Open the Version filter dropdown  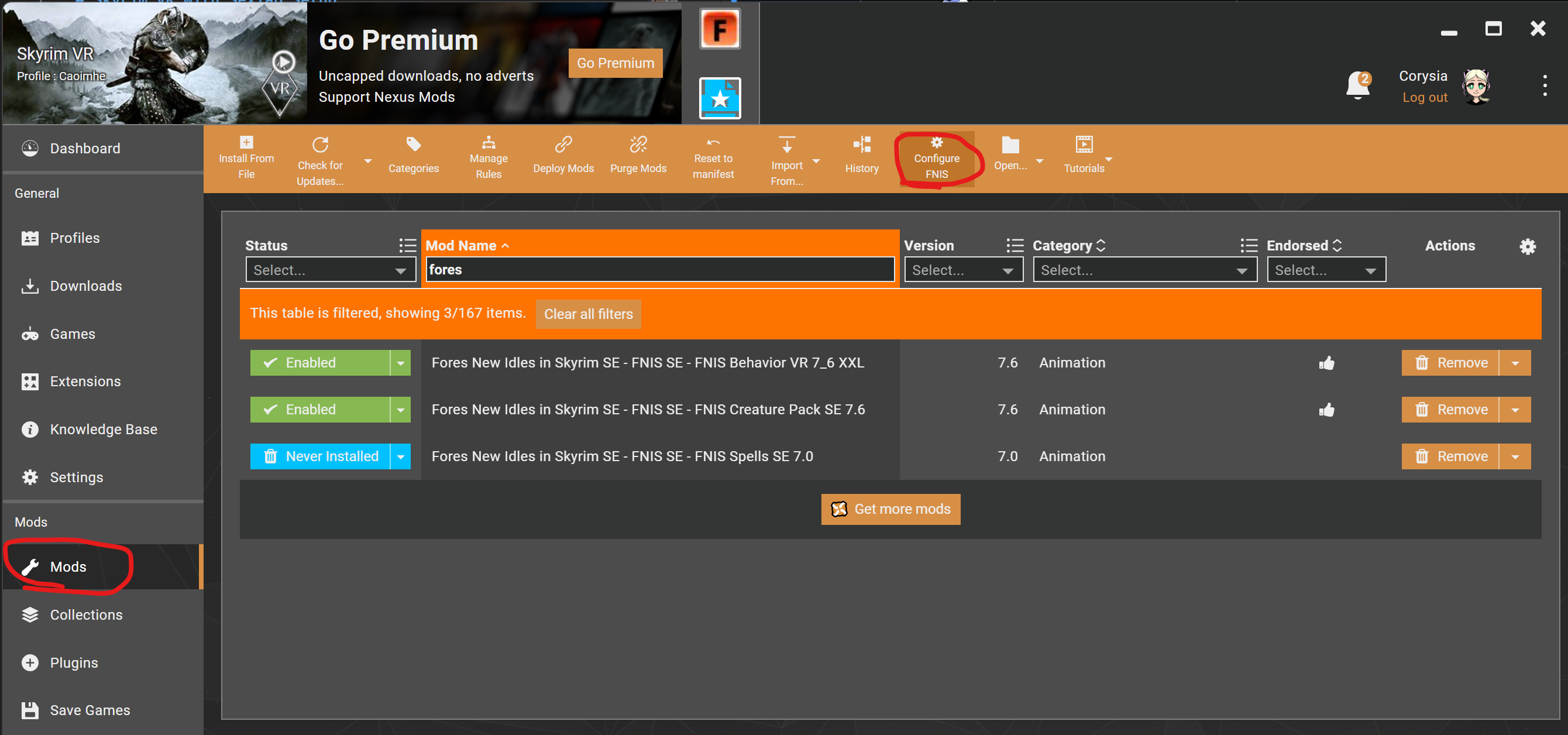tap(963, 270)
